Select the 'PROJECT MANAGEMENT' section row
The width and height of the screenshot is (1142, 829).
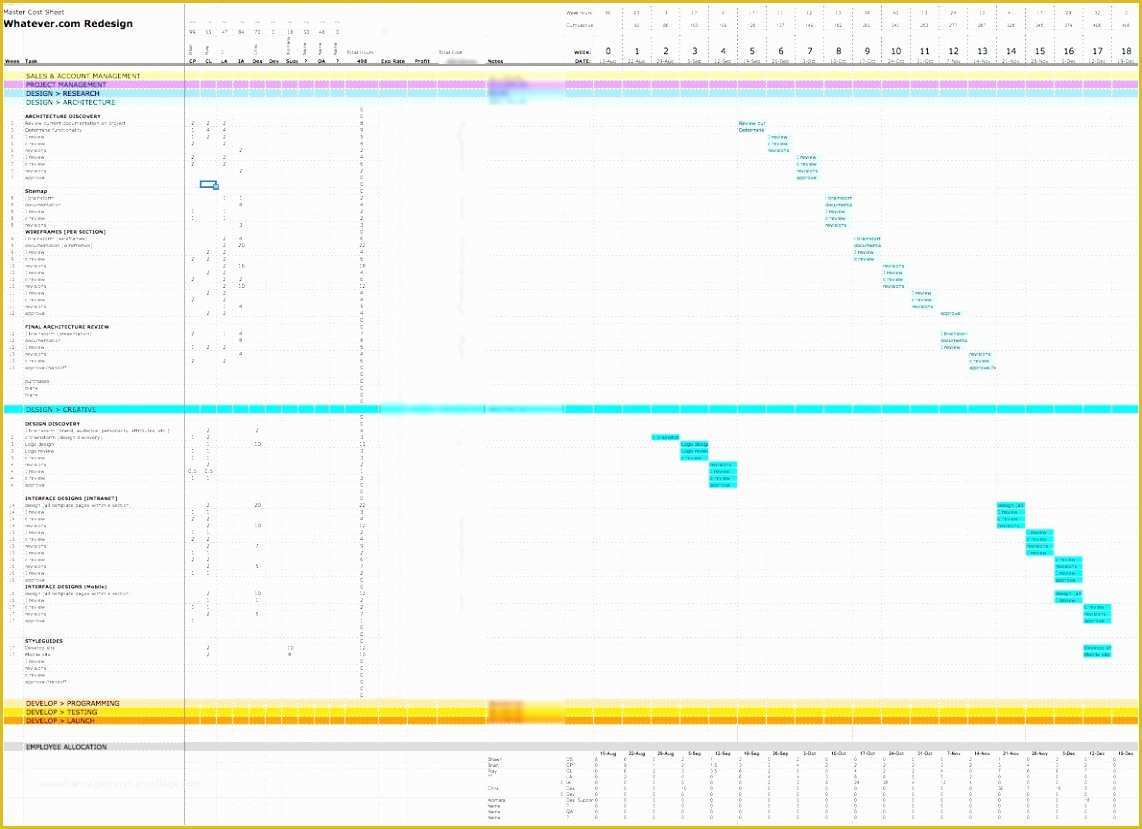571,85
